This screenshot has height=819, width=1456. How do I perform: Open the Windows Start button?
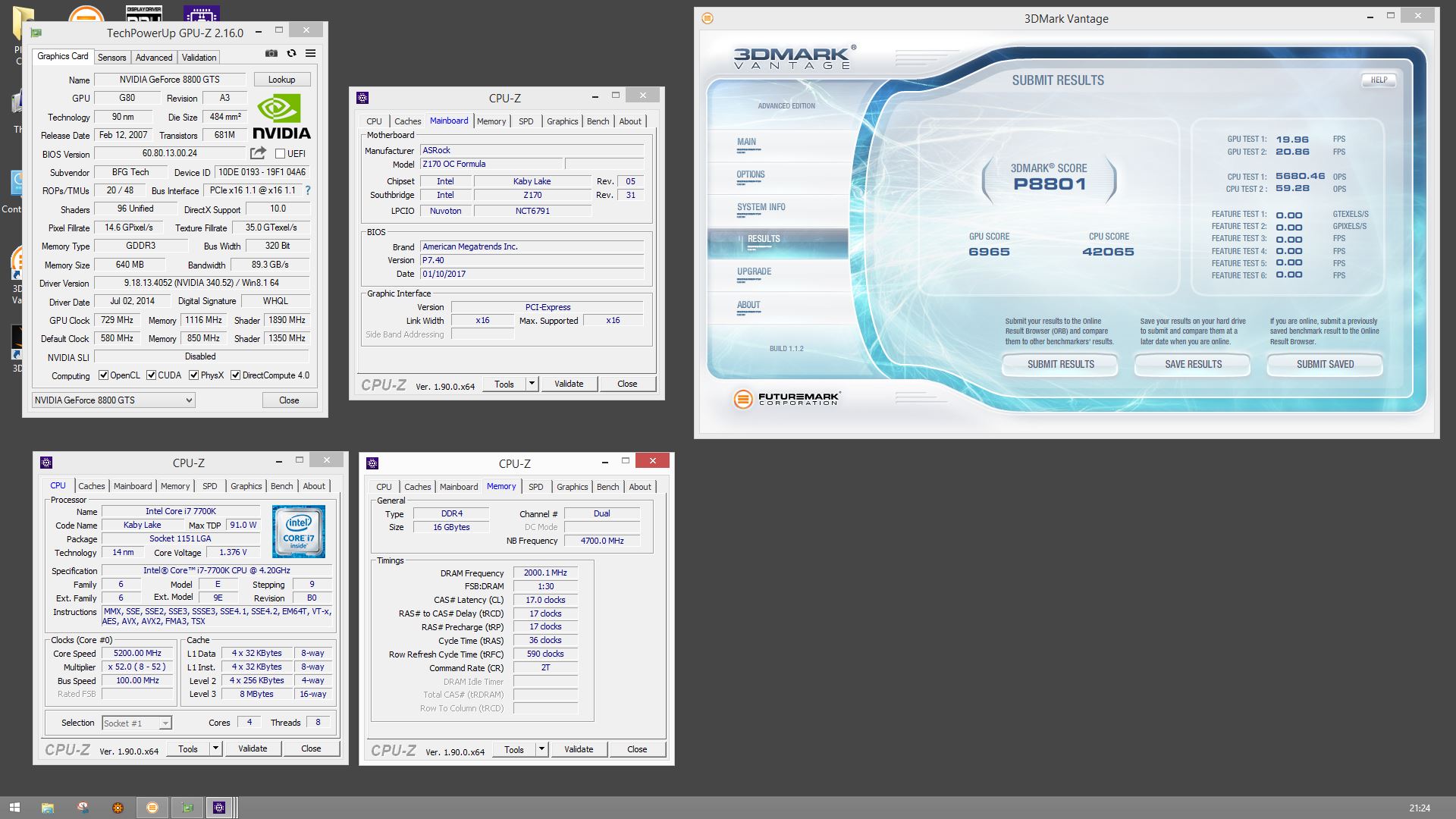14,808
